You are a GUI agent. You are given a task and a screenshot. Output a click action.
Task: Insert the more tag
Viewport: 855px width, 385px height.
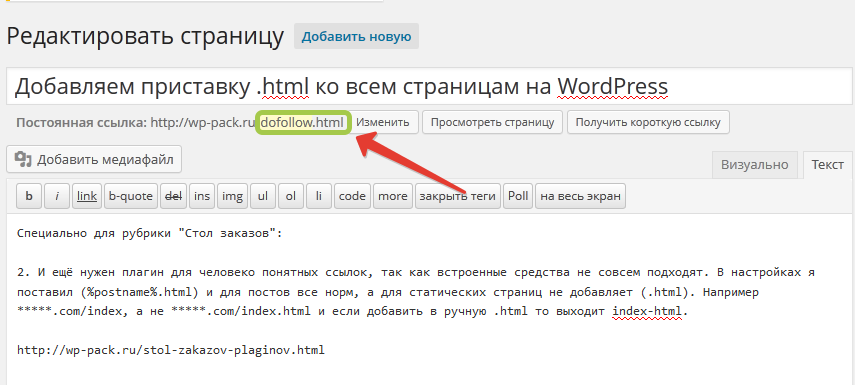[x=393, y=196]
